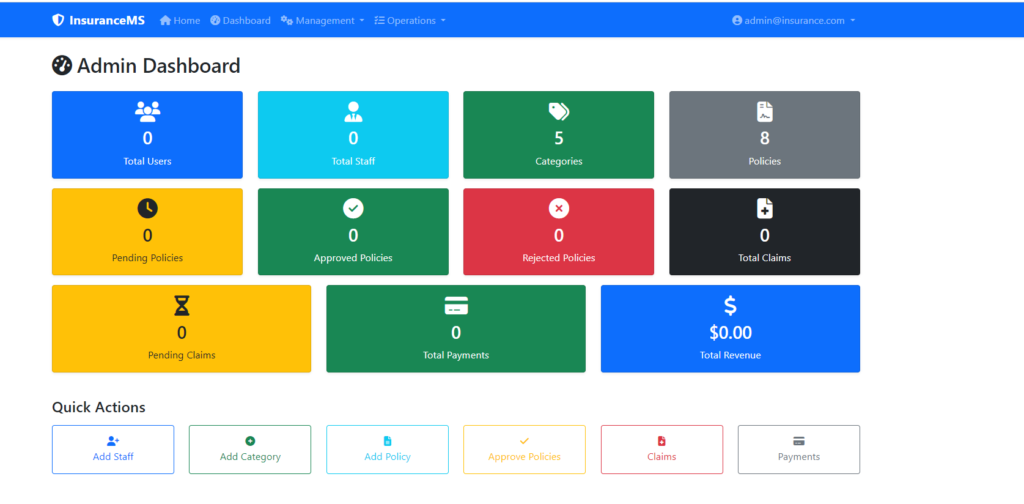Click the Quick Actions heading
Viewport: 1024px width, 504px height.
(x=99, y=407)
